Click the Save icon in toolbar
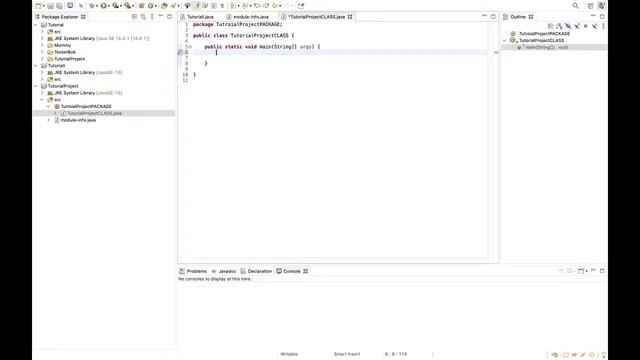This screenshot has width=640, height=360. (x=51, y=6)
